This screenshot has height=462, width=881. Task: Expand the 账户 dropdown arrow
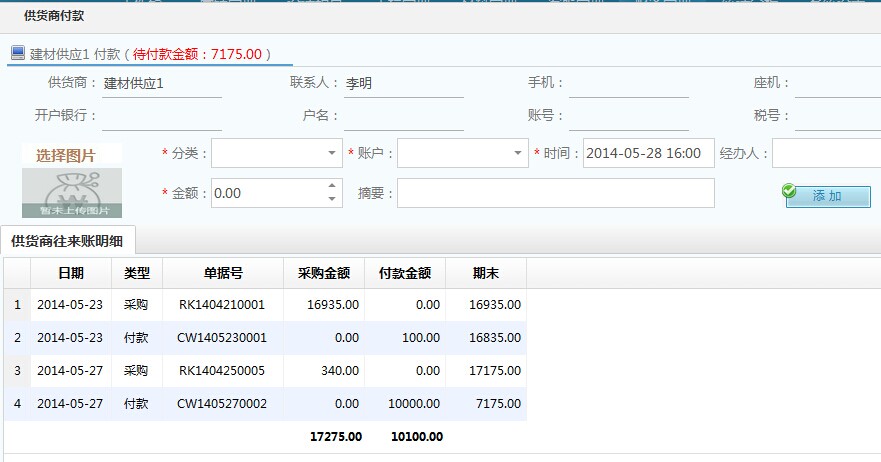coord(517,153)
